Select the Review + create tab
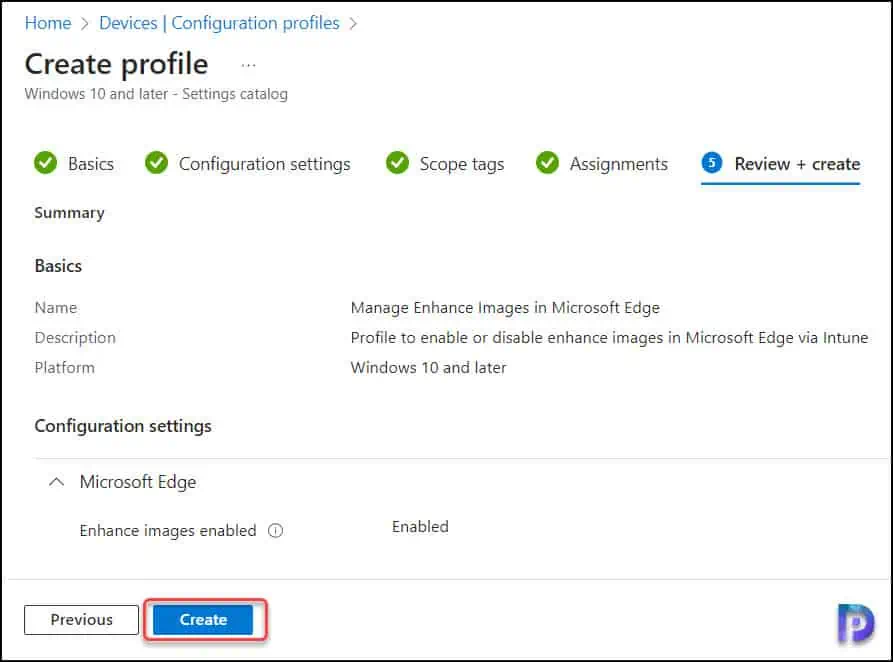Screen dimensions: 893x662 click(781, 164)
